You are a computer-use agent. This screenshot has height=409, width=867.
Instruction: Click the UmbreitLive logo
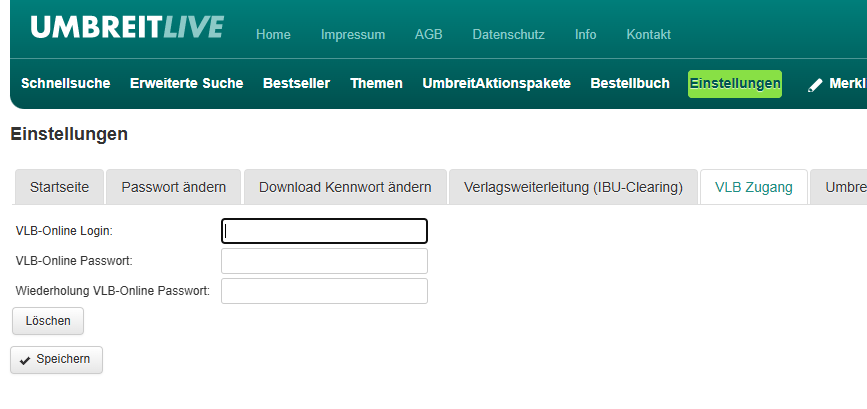point(127,28)
